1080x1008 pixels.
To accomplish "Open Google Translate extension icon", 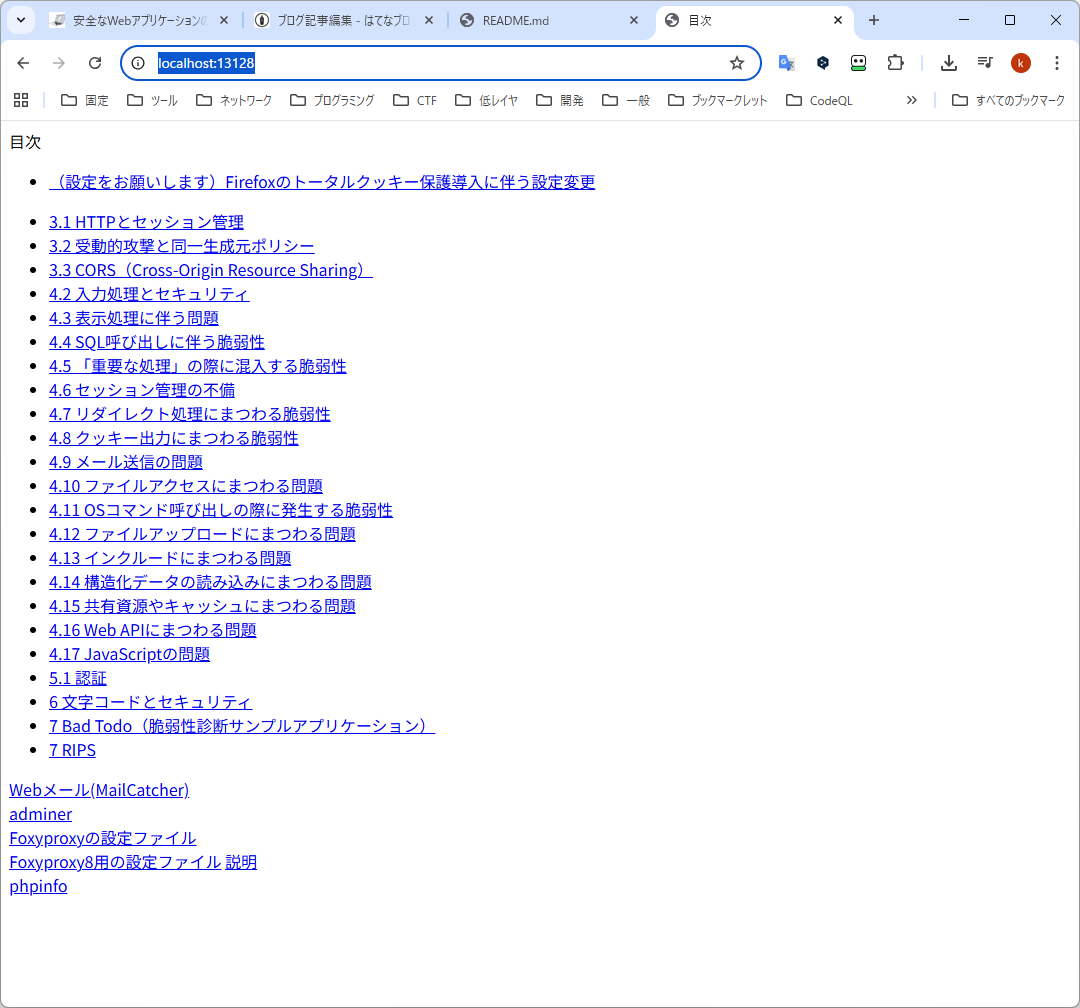I will 787,63.
